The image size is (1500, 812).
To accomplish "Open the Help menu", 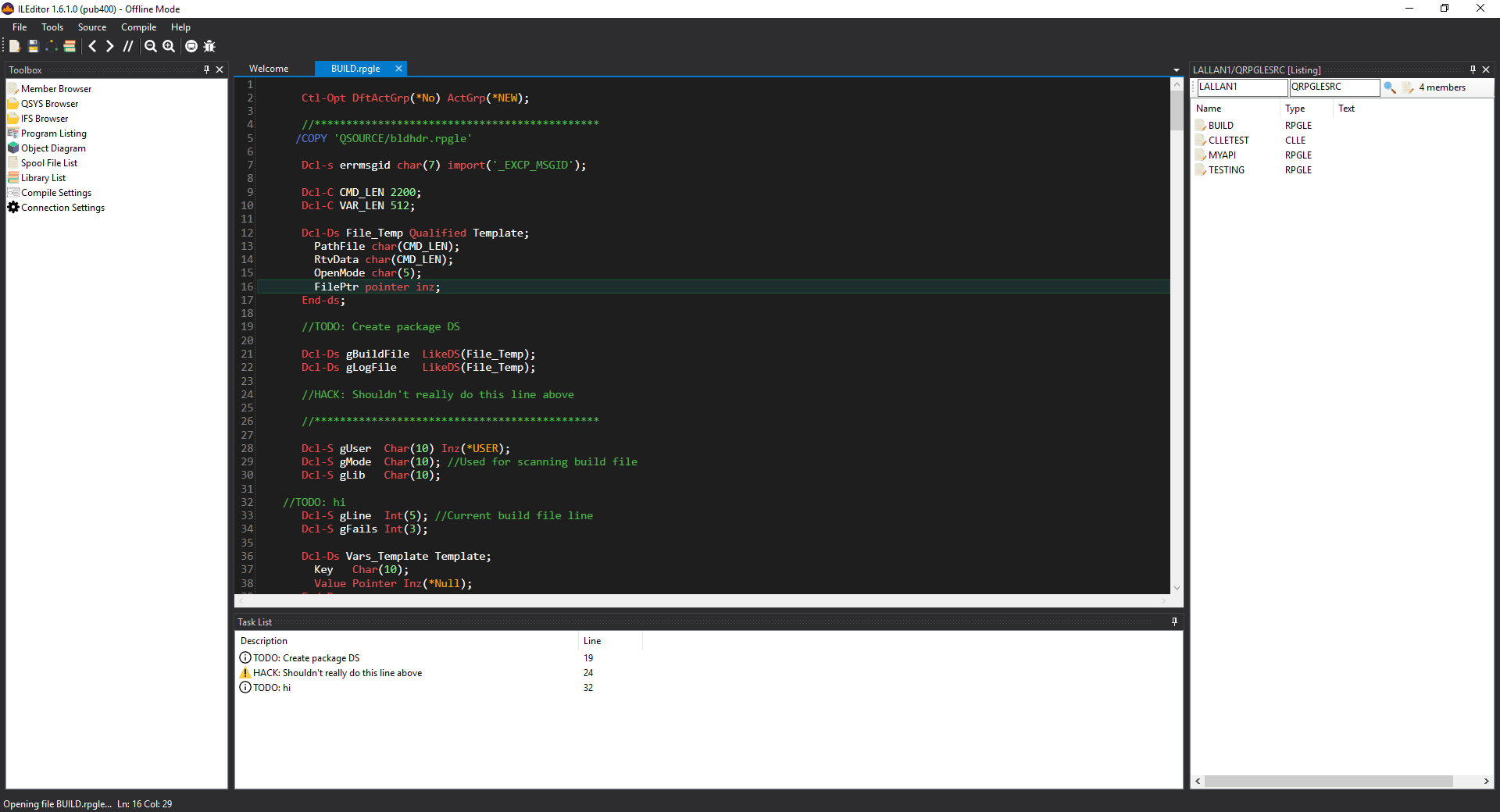I will click(180, 27).
